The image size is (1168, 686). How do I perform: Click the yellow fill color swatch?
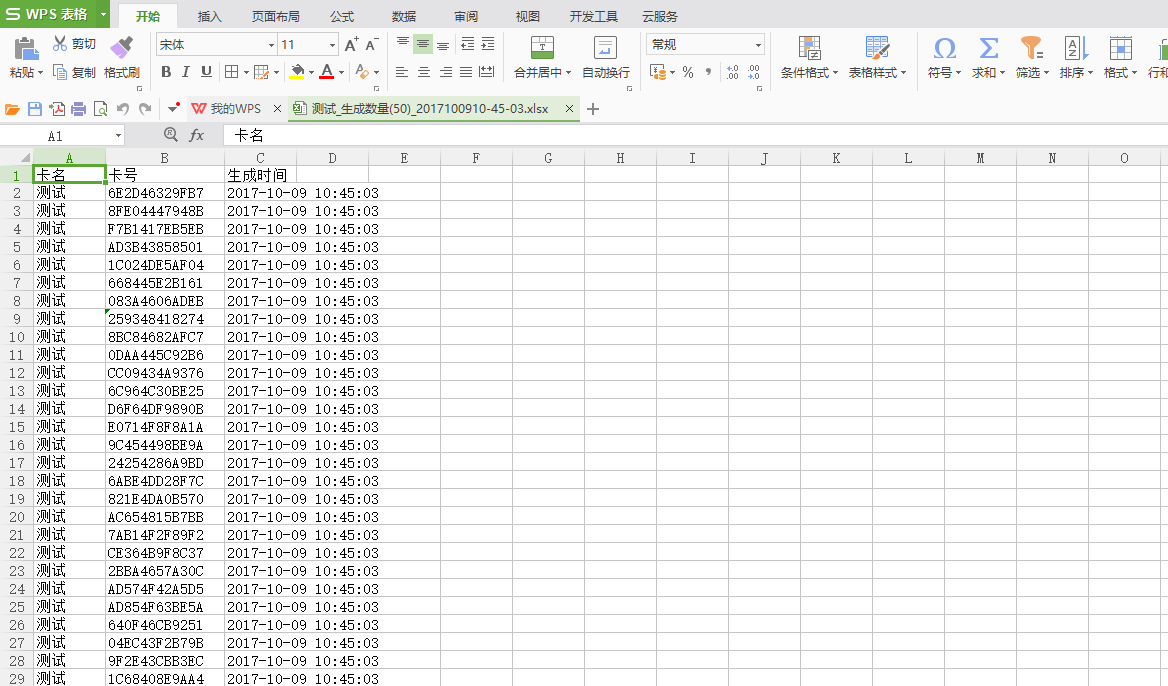pyautogui.click(x=296, y=72)
